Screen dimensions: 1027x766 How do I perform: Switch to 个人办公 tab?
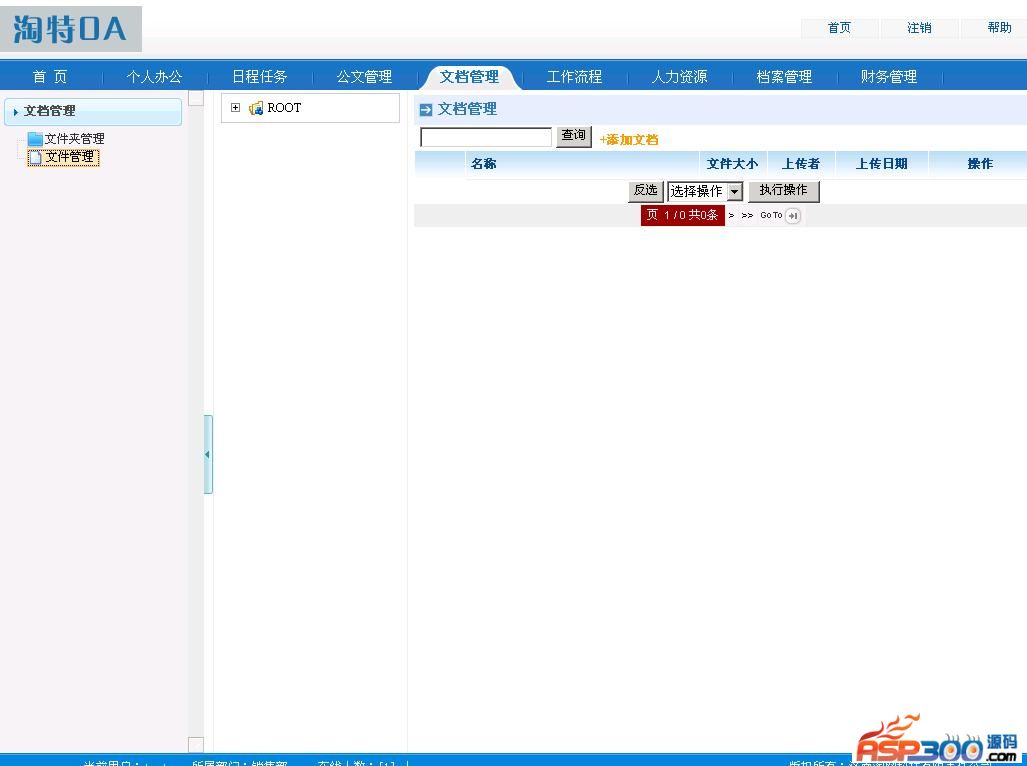155,77
